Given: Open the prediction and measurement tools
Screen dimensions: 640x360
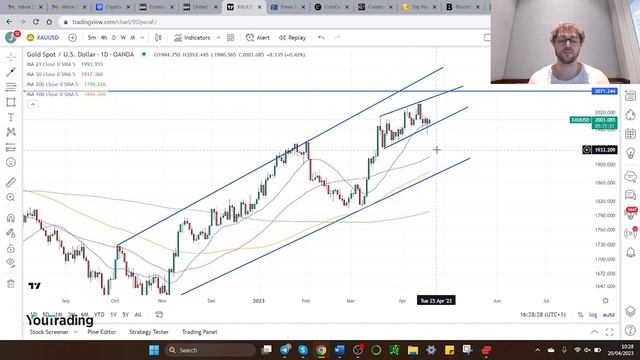Looking at the screenshot, I should point(11,147).
